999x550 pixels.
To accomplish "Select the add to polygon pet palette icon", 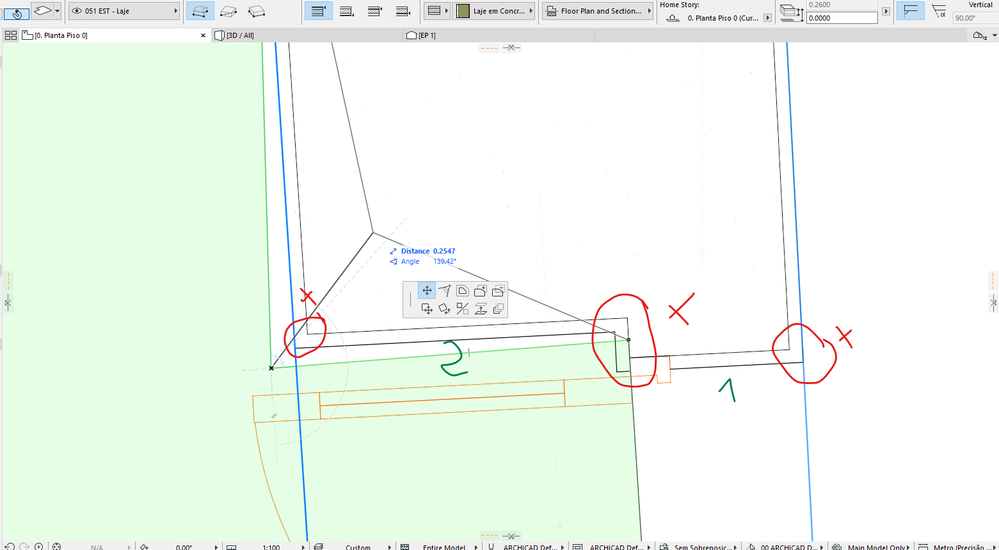I will 480,291.
